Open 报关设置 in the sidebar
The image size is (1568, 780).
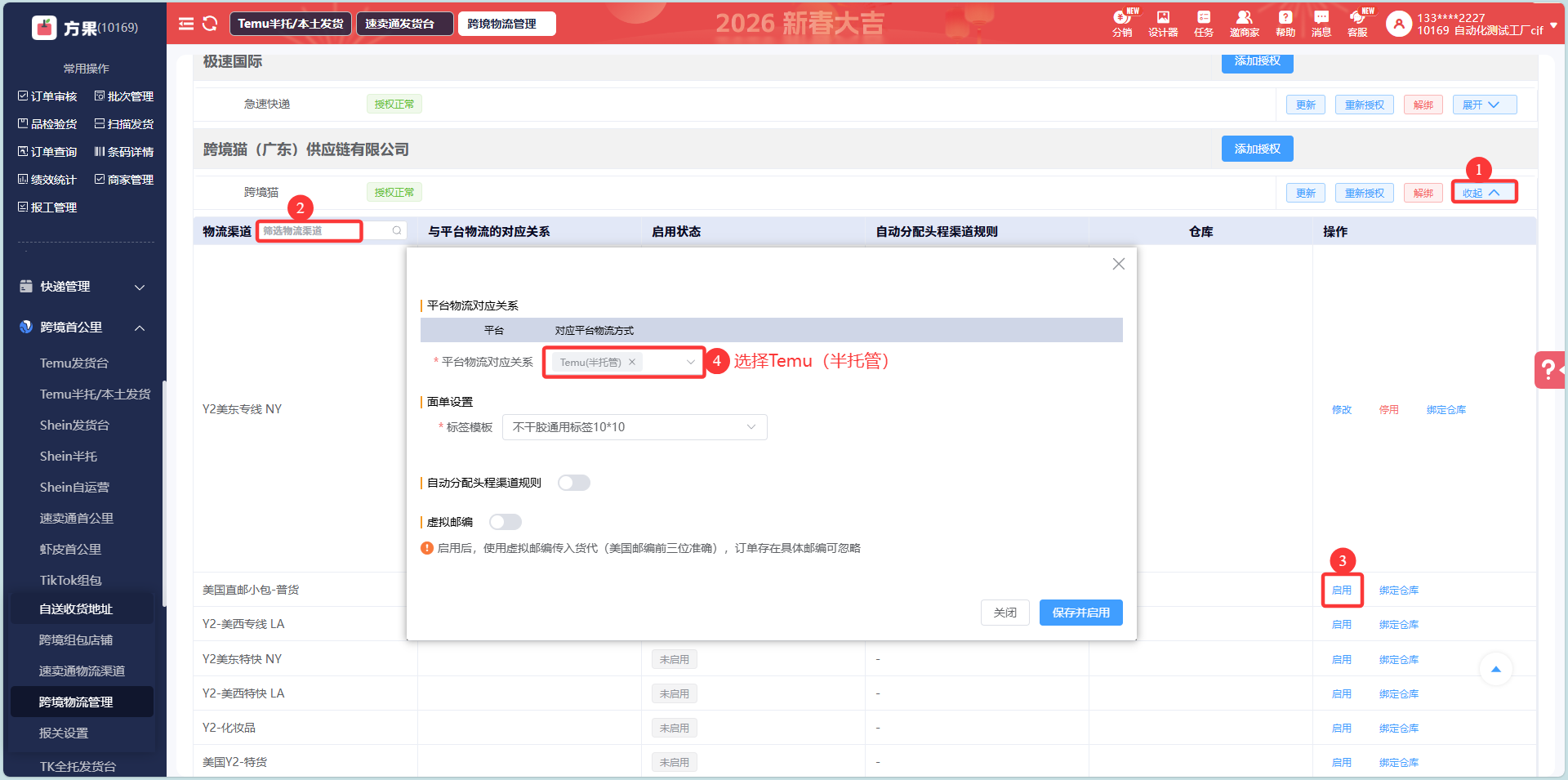pyautogui.click(x=64, y=733)
